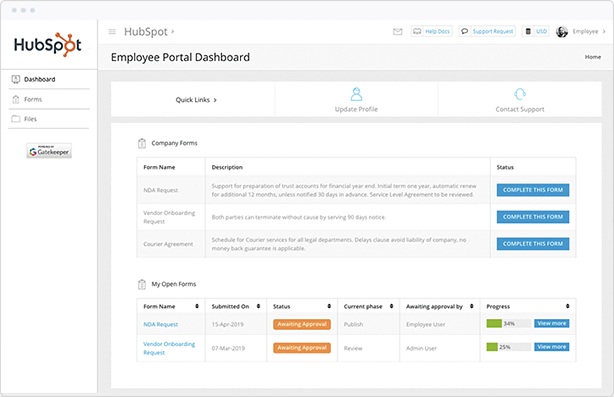Change the USD currency setting
Image resolution: width=614 pixels, height=397 pixels.
pos(536,31)
